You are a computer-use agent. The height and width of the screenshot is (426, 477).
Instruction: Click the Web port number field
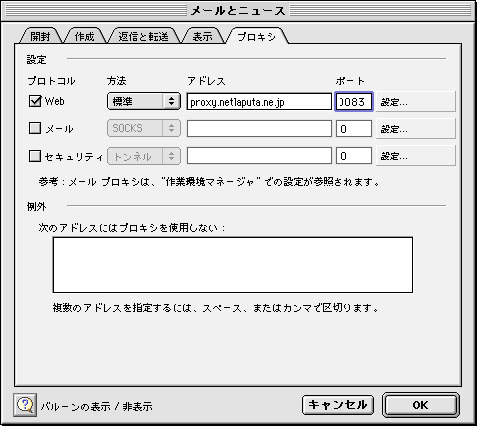(354, 102)
